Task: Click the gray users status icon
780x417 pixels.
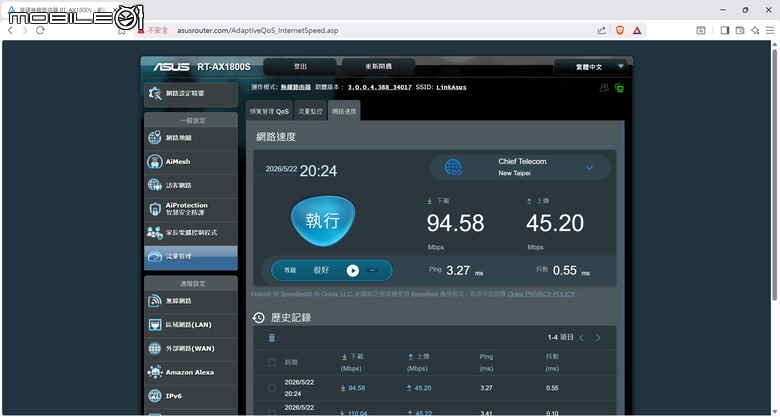Action: (604, 88)
